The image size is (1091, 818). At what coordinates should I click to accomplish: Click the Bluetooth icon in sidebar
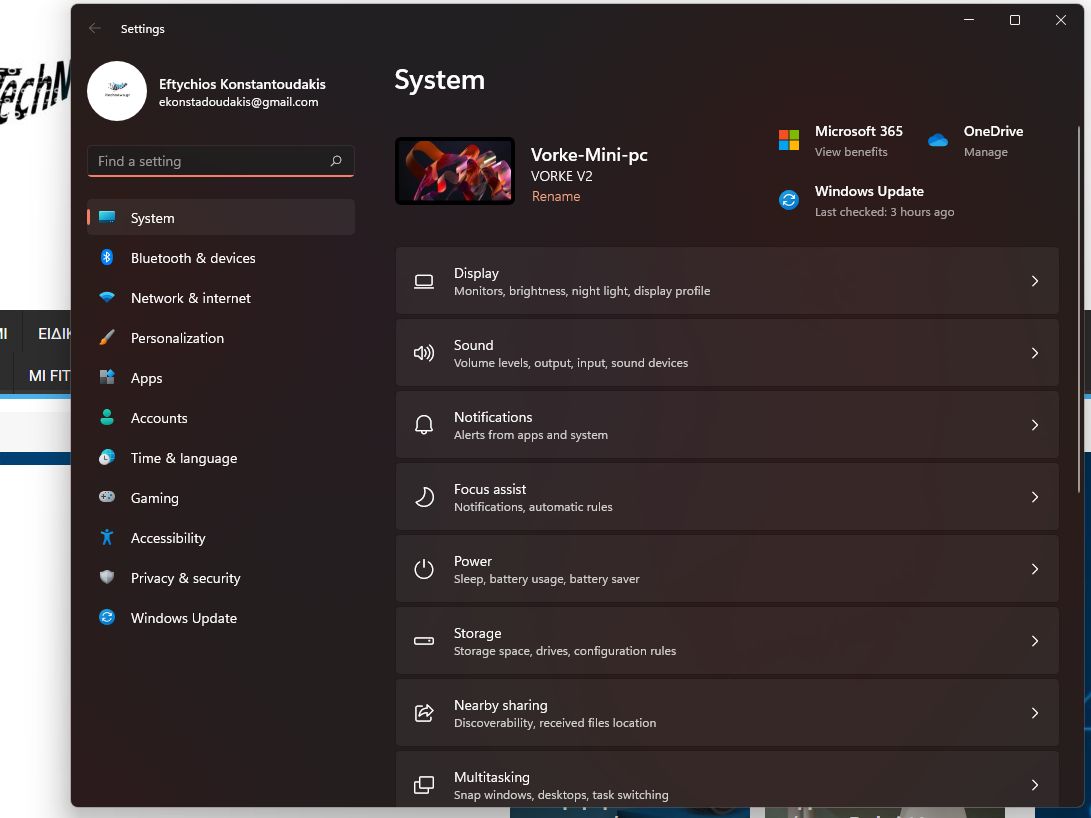107,257
